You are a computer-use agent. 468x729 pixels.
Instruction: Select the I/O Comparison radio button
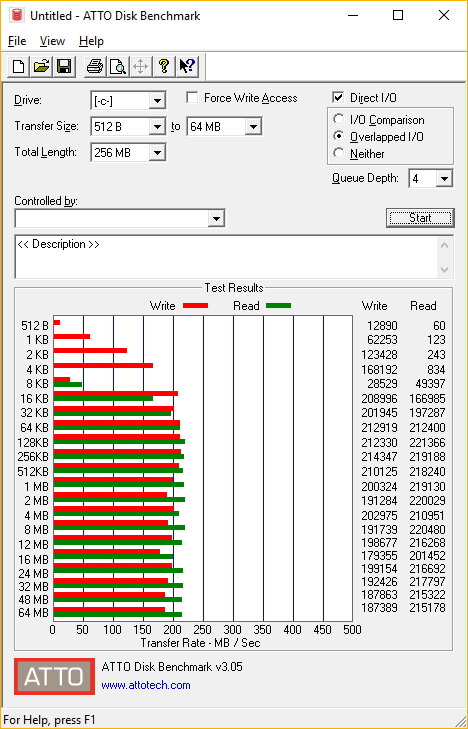[x=339, y=119]
